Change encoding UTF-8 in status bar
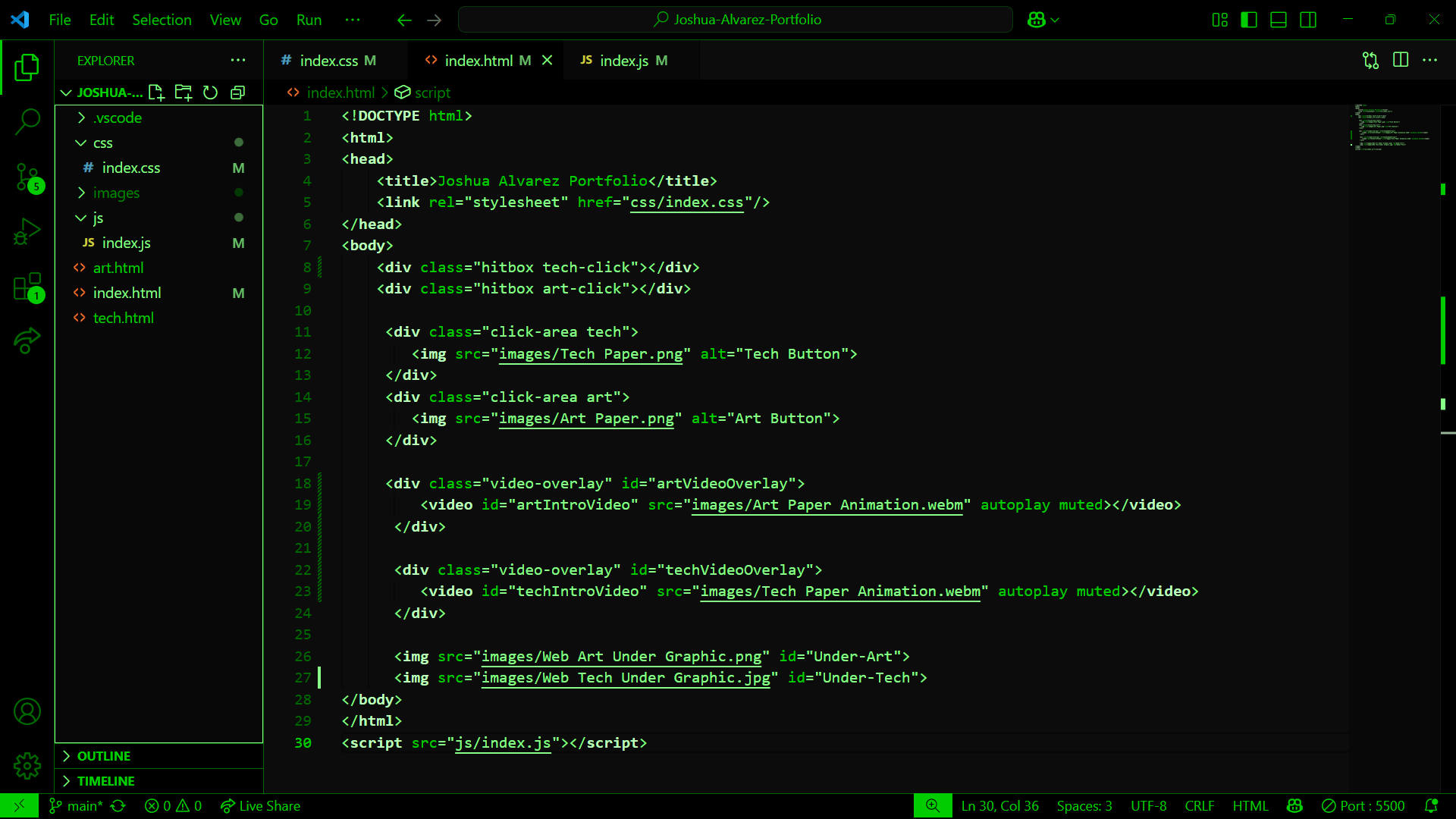 (x=1149, y=806)
